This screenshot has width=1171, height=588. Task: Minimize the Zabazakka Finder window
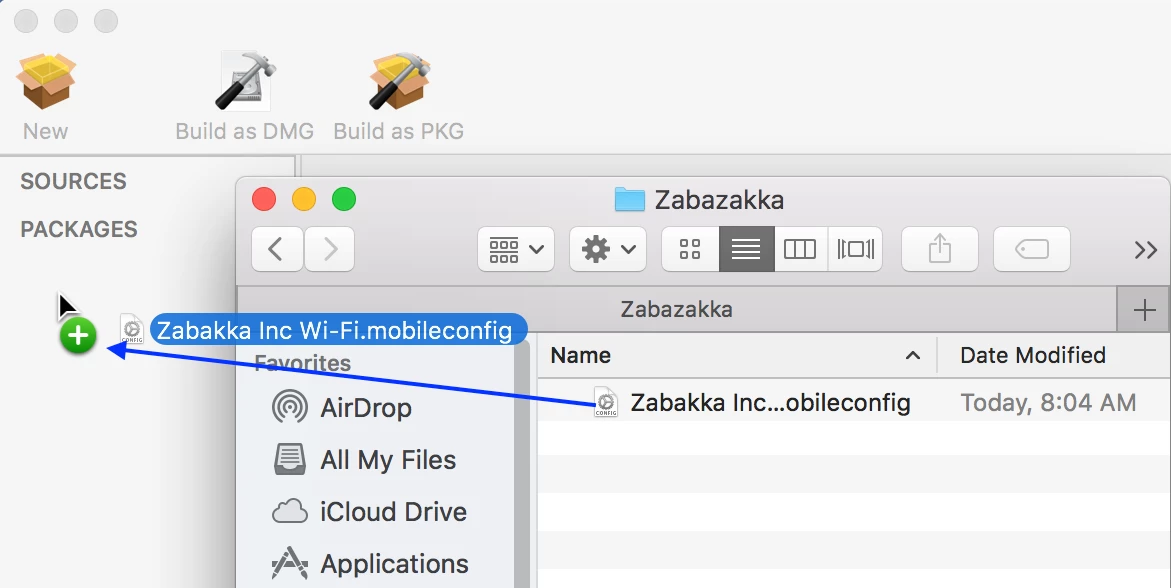pos(304,199)
